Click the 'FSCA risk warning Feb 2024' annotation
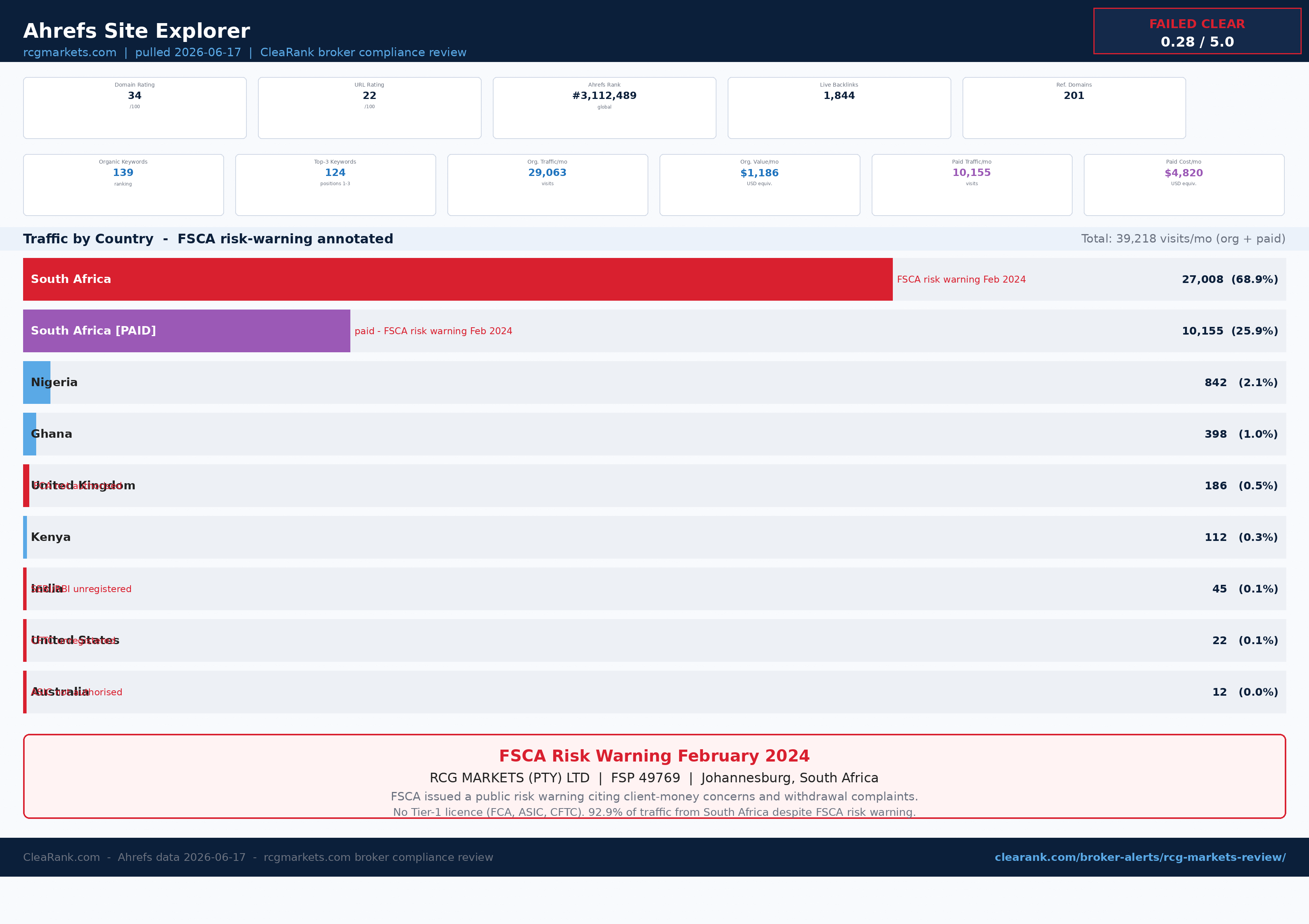1309x924 pixels. click(961, 279)
